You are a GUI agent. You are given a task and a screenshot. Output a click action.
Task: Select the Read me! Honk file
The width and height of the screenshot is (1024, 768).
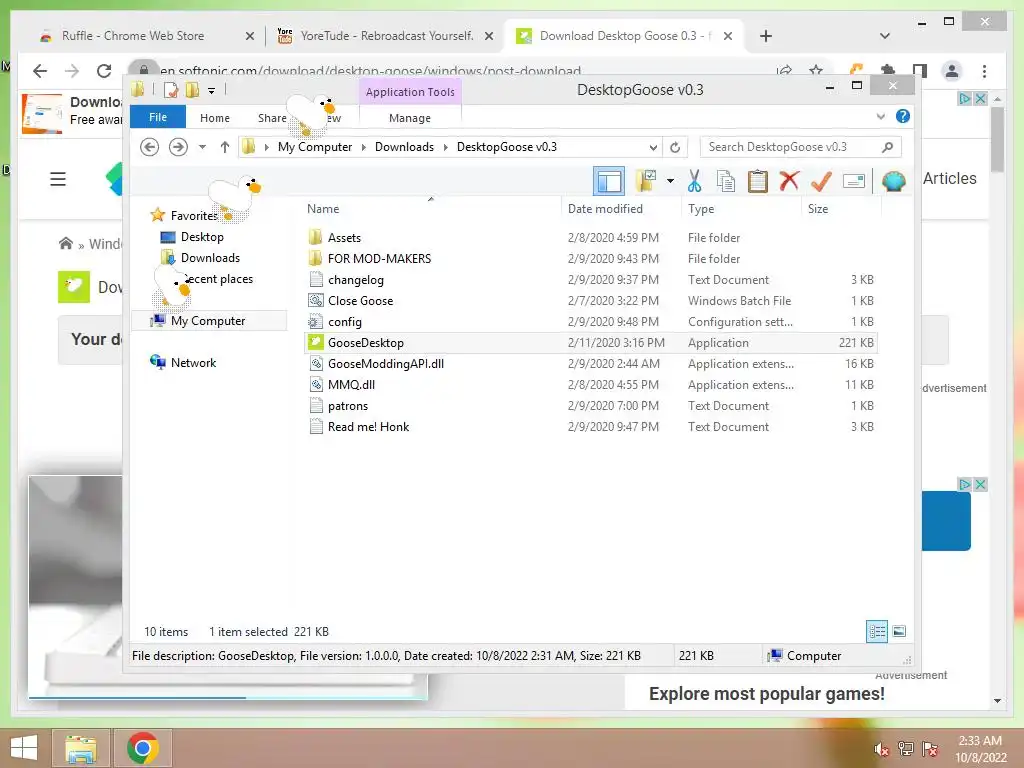(x=368, y=426)
